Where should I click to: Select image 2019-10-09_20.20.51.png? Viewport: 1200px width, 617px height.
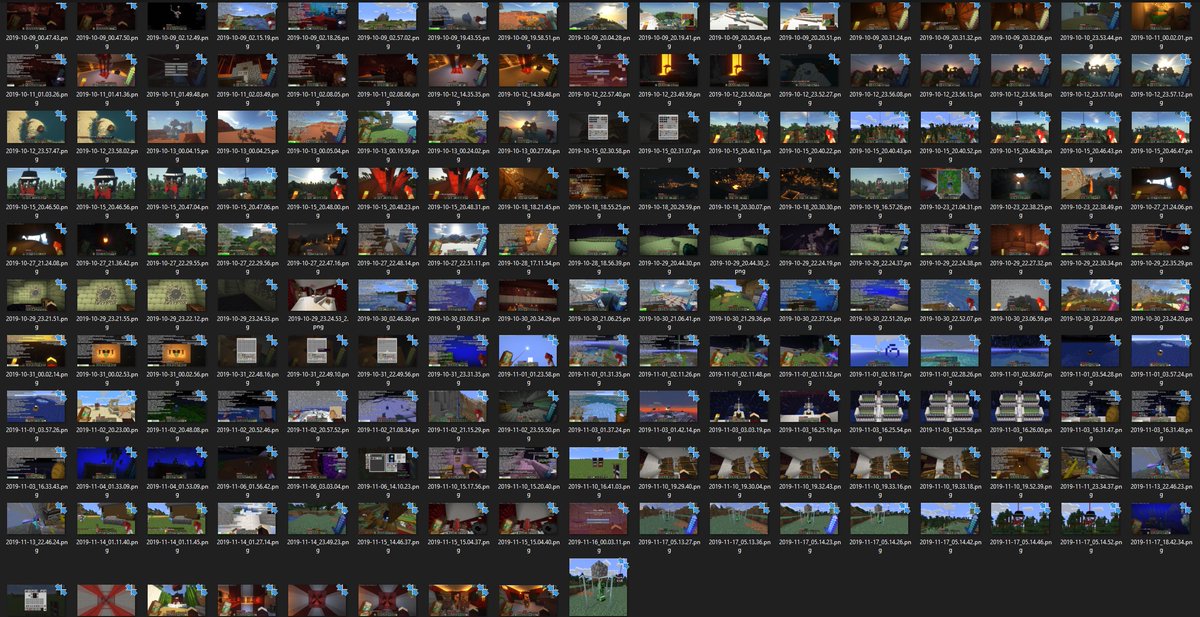[809, 16]
